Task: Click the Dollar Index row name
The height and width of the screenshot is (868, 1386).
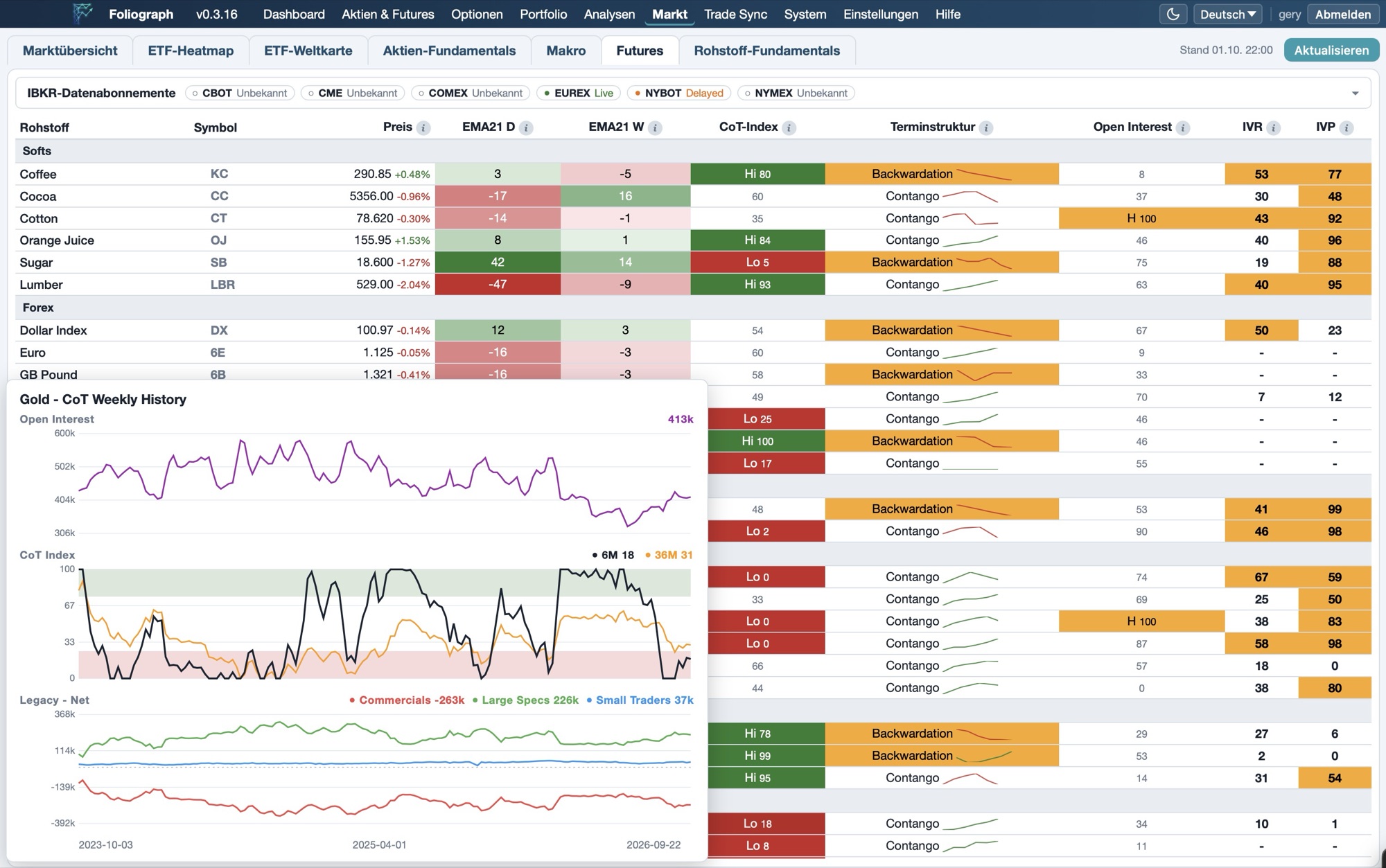Action: [x=53, y=330]
